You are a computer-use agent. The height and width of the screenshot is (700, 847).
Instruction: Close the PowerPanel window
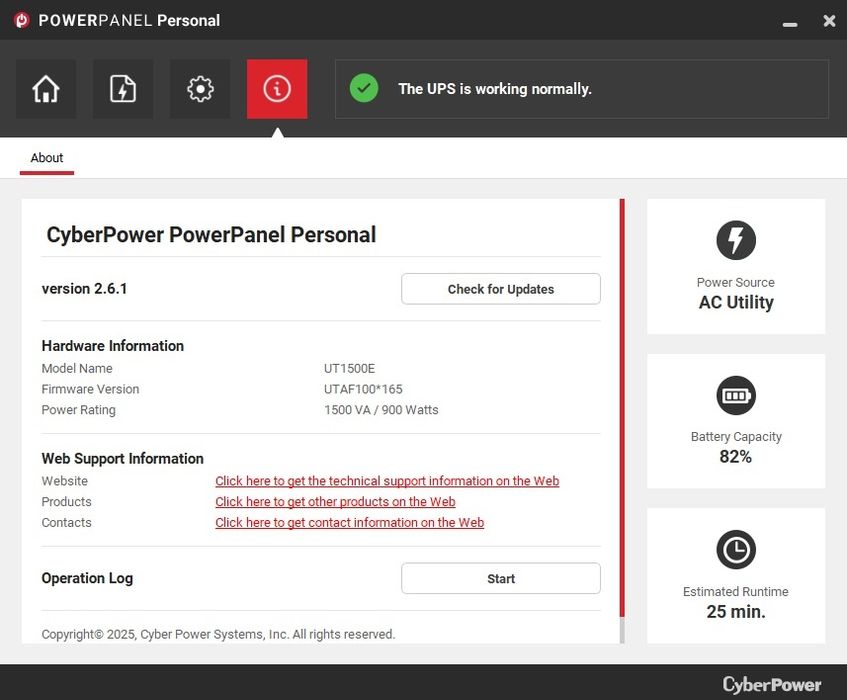(829, 21)
